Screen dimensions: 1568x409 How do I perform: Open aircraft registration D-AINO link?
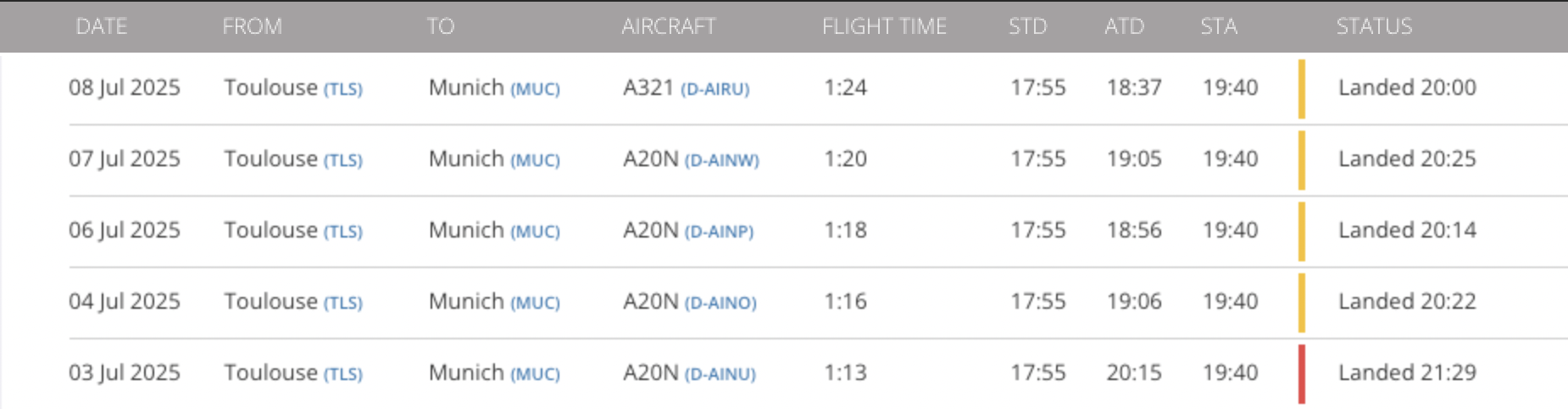720,302
